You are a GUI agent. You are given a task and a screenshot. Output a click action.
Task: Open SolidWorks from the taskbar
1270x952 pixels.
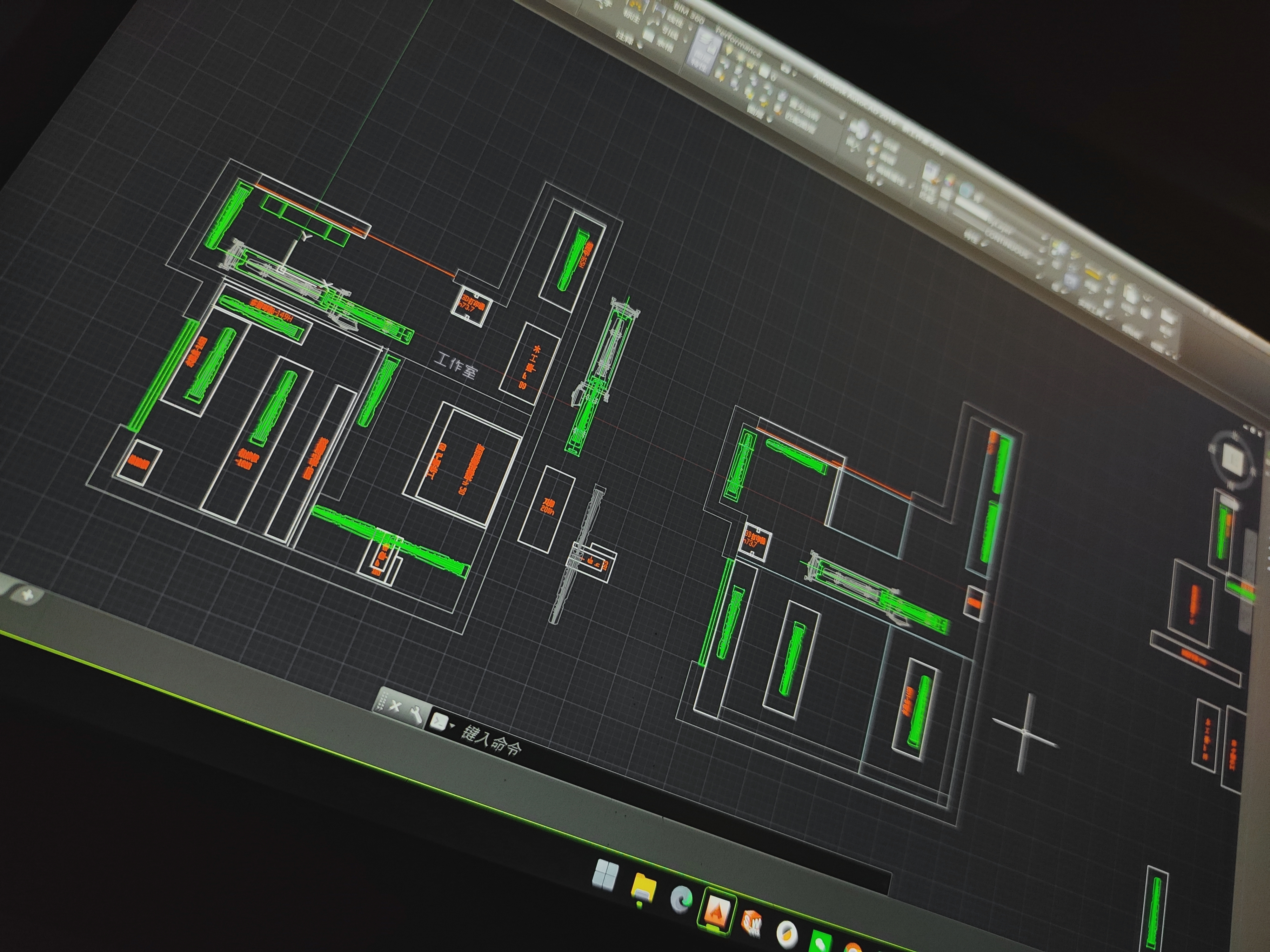pyautogui.click(x=752, y=923)
